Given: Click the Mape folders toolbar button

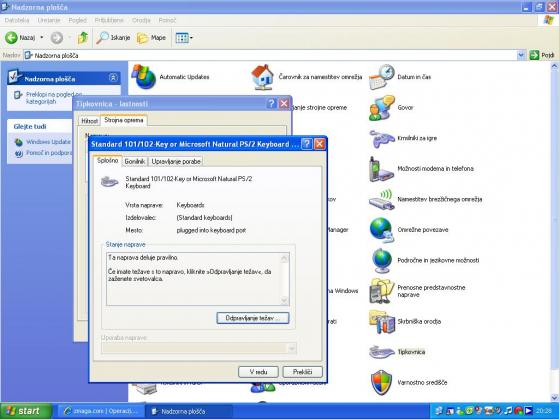Looking at the screenshot, I should point(152,37).
